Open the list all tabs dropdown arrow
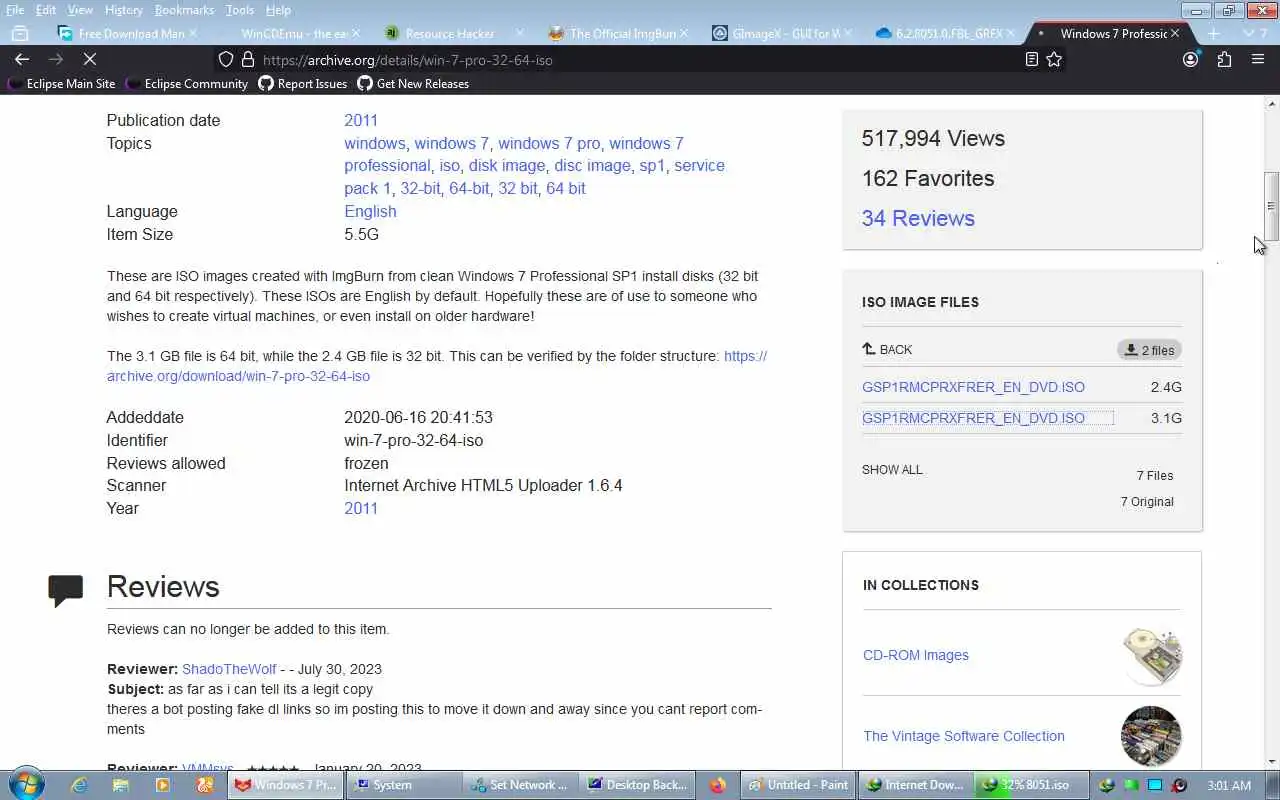The height and width of the screenshot is (800, 1280). 1248,33
